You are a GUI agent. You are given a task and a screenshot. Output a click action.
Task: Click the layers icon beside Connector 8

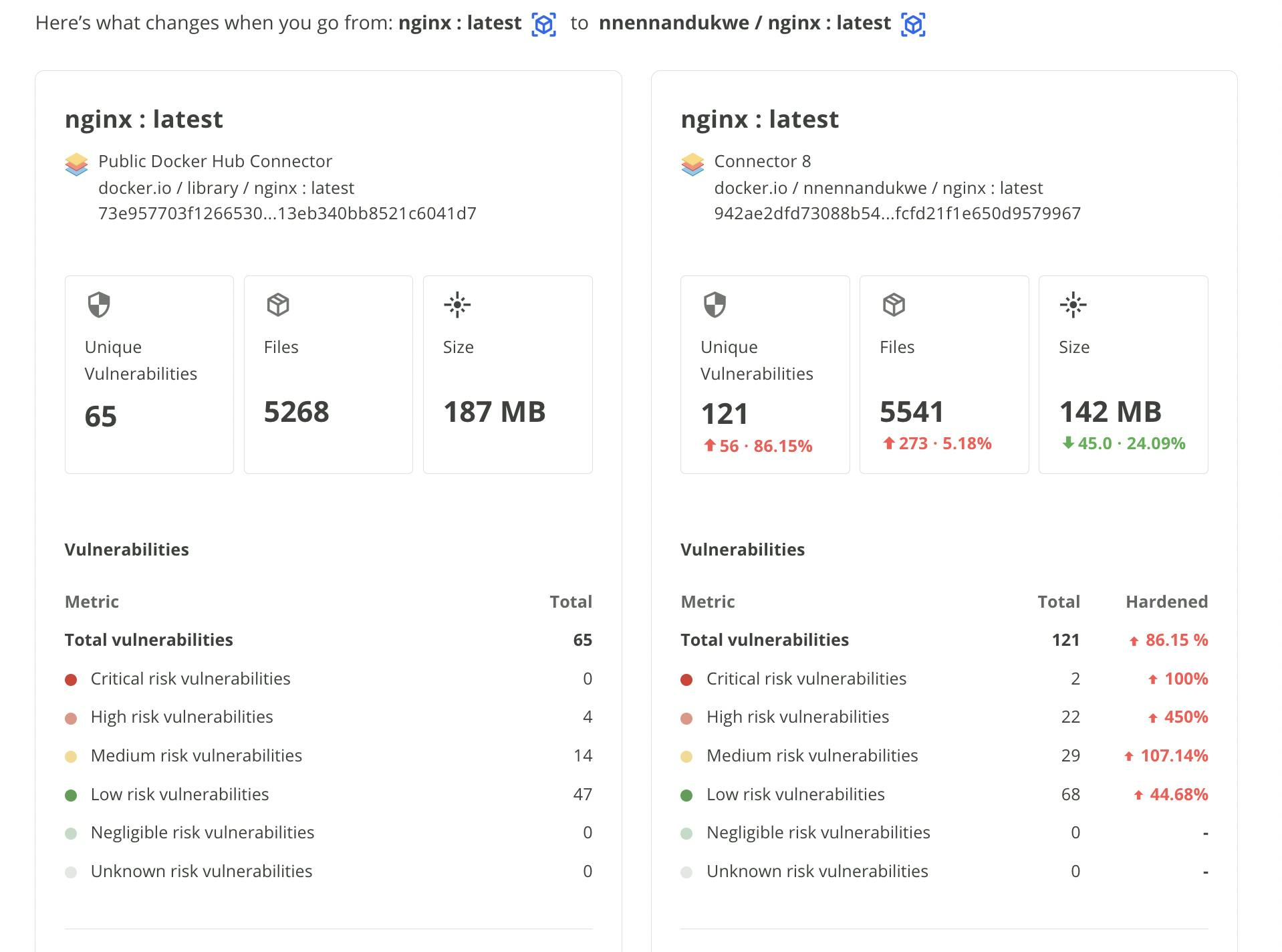click(692, 164)
